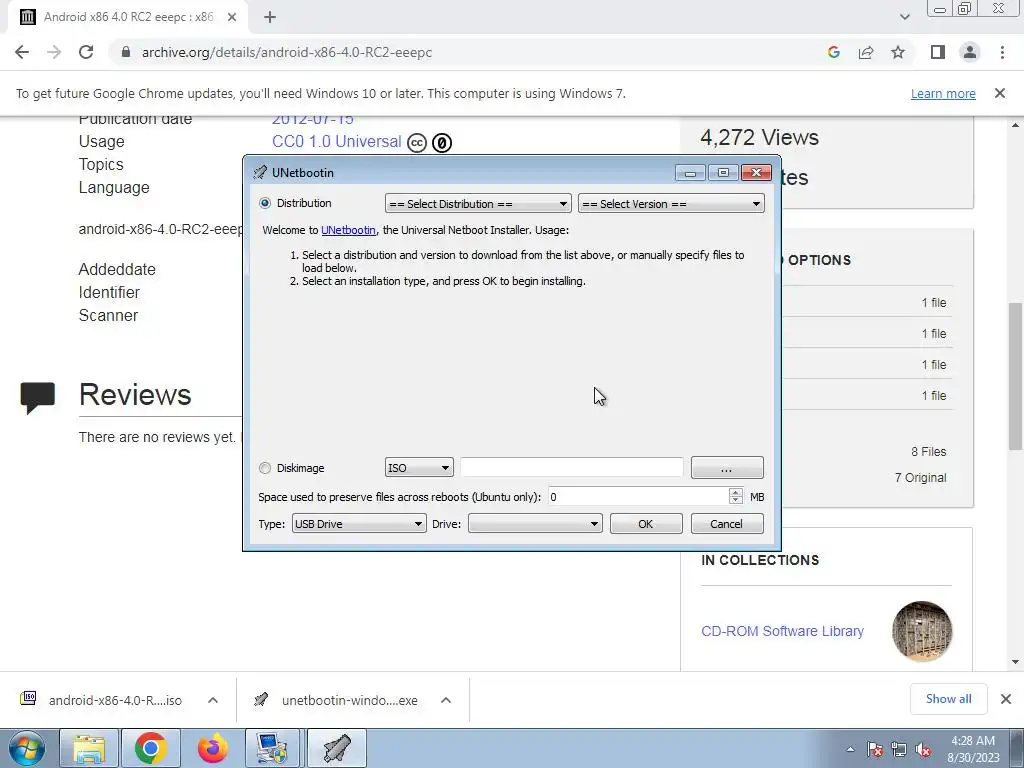
Task: Click UNetbootin taskbar icon
Action: pos(336,748)
